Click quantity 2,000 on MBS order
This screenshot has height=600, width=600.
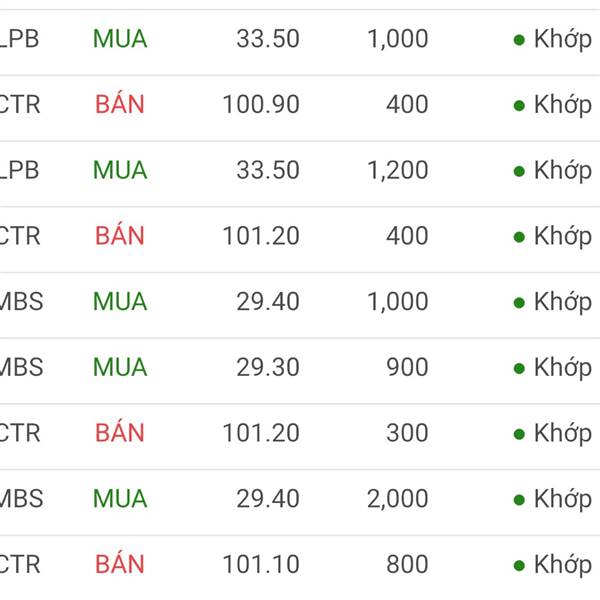[x=398, y=499]
